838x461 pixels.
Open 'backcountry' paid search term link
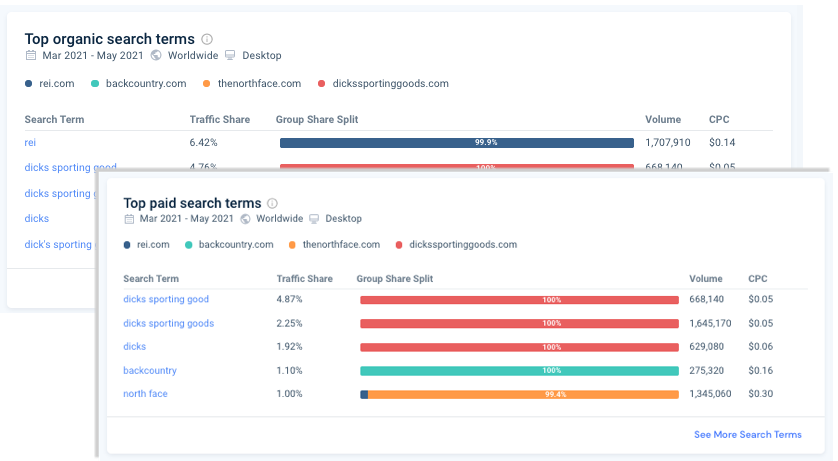tap(150, 370)
